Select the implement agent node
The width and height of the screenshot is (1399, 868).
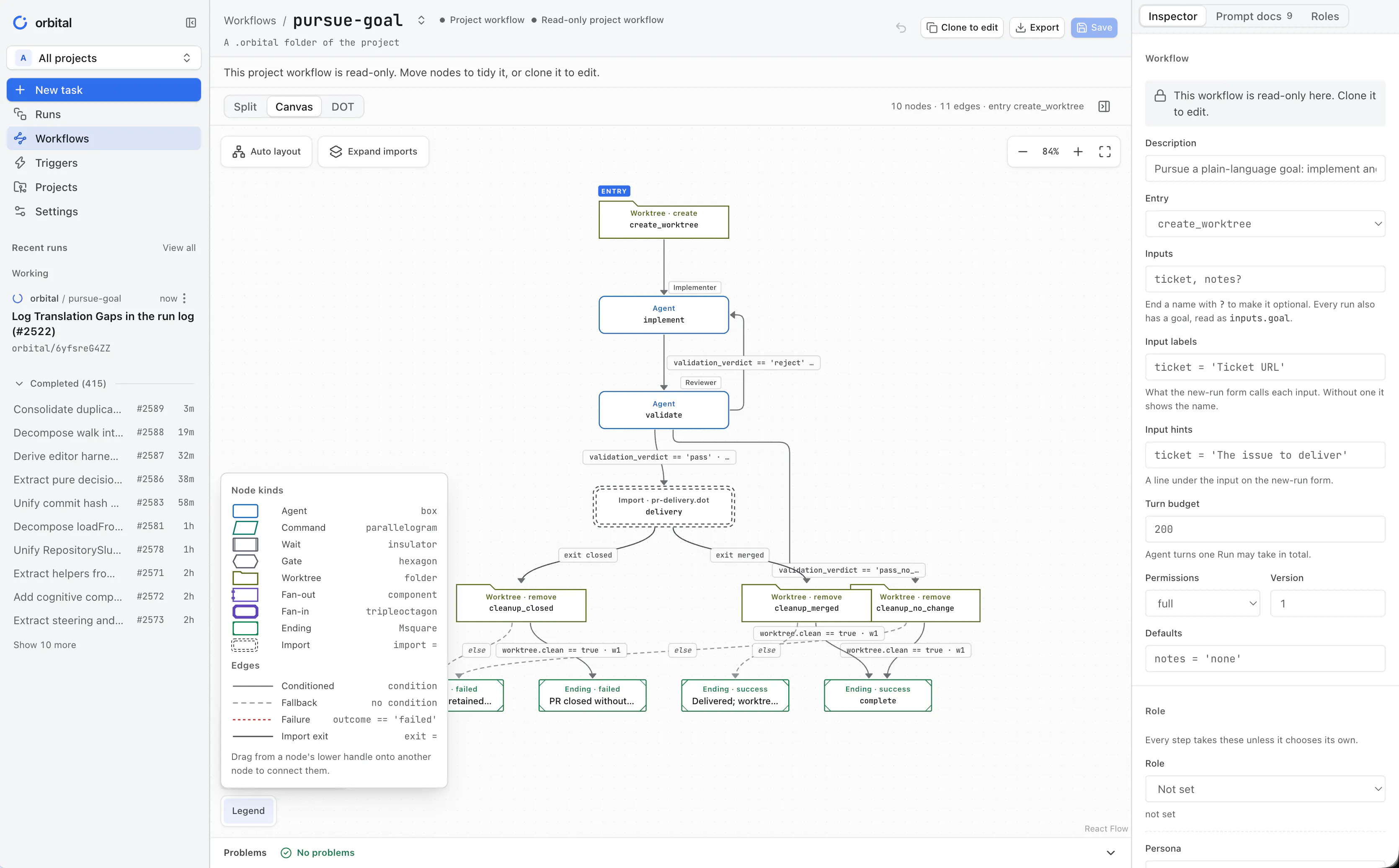664,315
